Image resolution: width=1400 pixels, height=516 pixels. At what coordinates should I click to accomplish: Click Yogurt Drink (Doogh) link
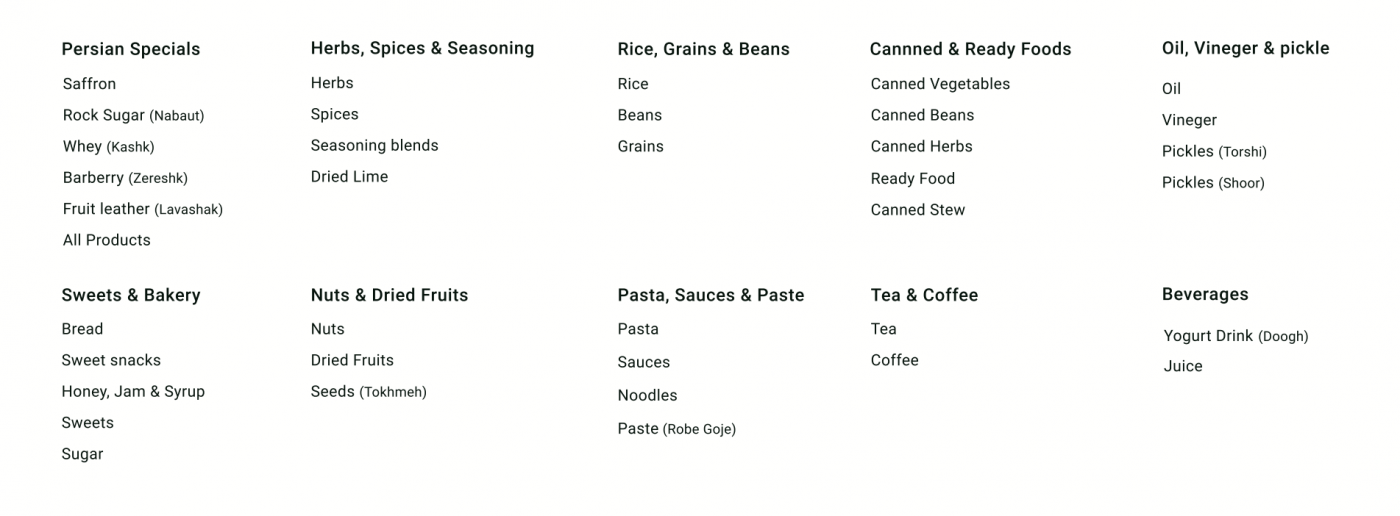(1235, 336)
